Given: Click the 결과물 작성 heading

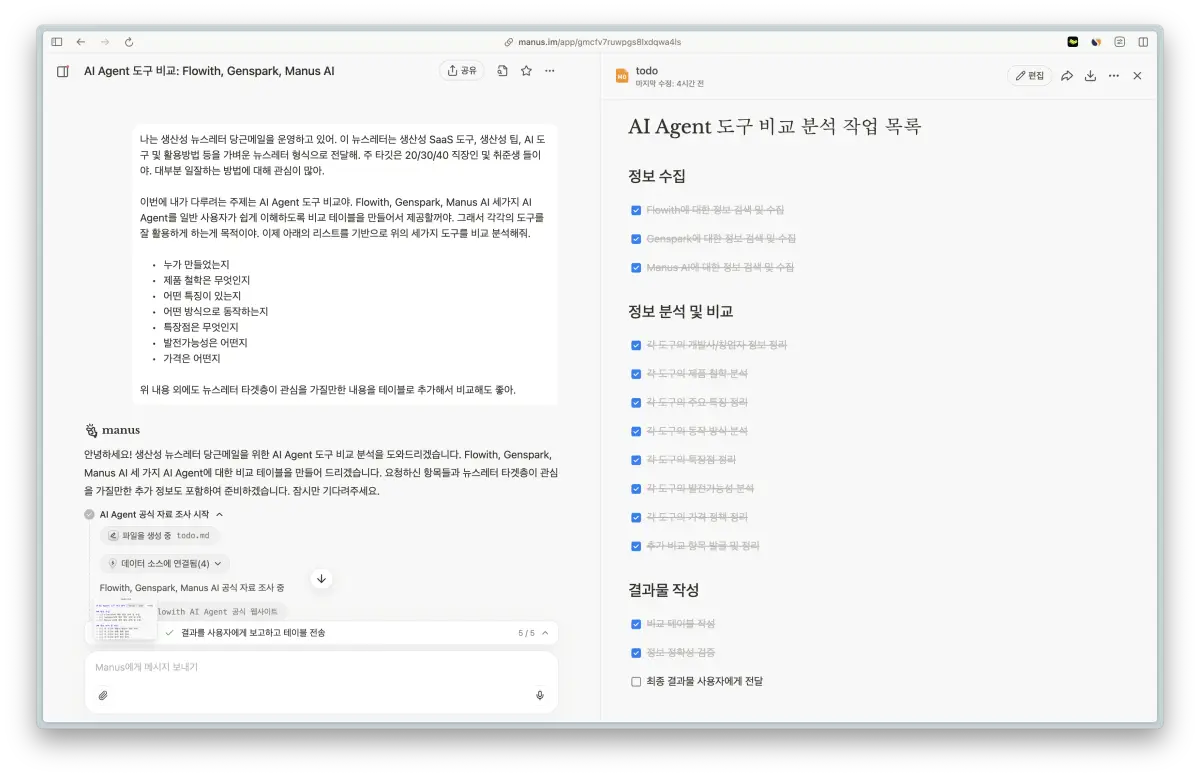Looking at the screenshot, I should point(664,590).
